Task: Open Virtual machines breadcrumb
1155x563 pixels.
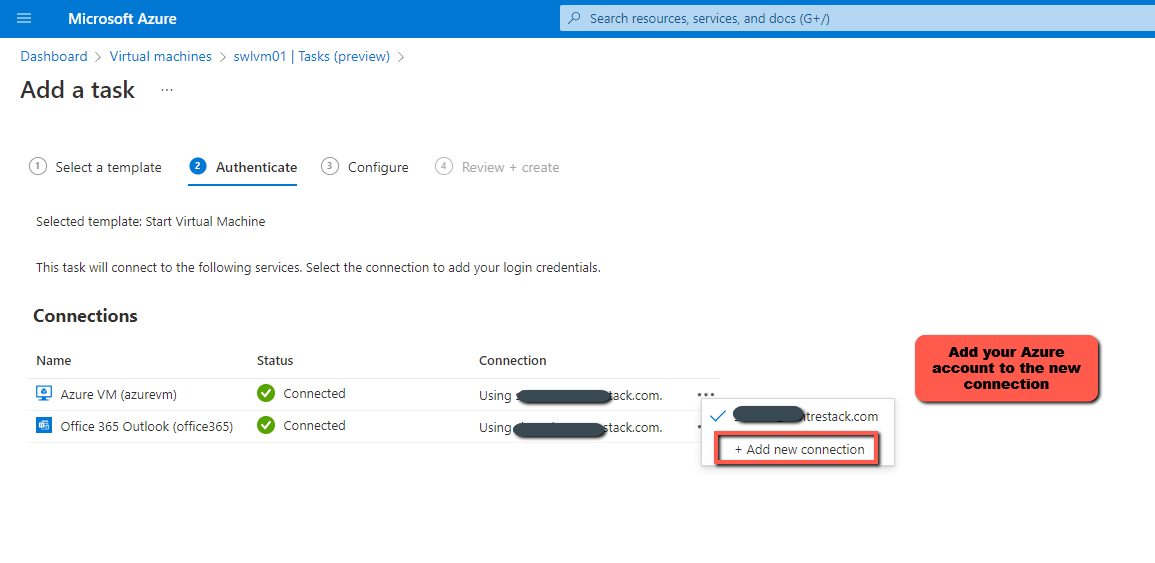Action: coord(161,56)
